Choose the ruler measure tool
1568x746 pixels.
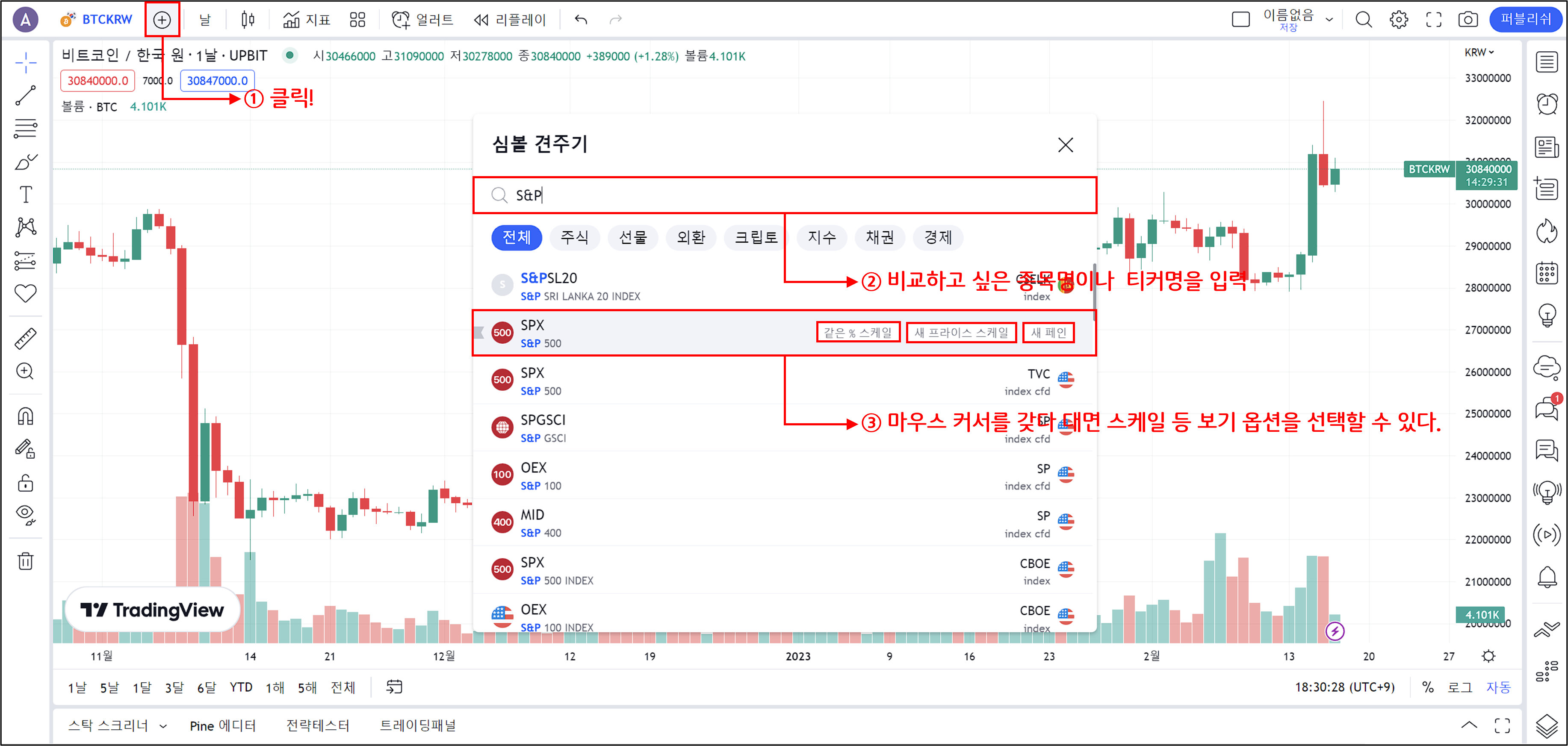pyautogui.click(x=26, y=338)
